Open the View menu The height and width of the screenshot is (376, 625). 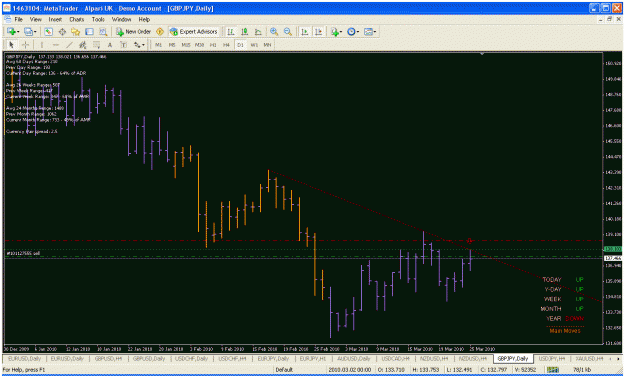coord(36,19)
